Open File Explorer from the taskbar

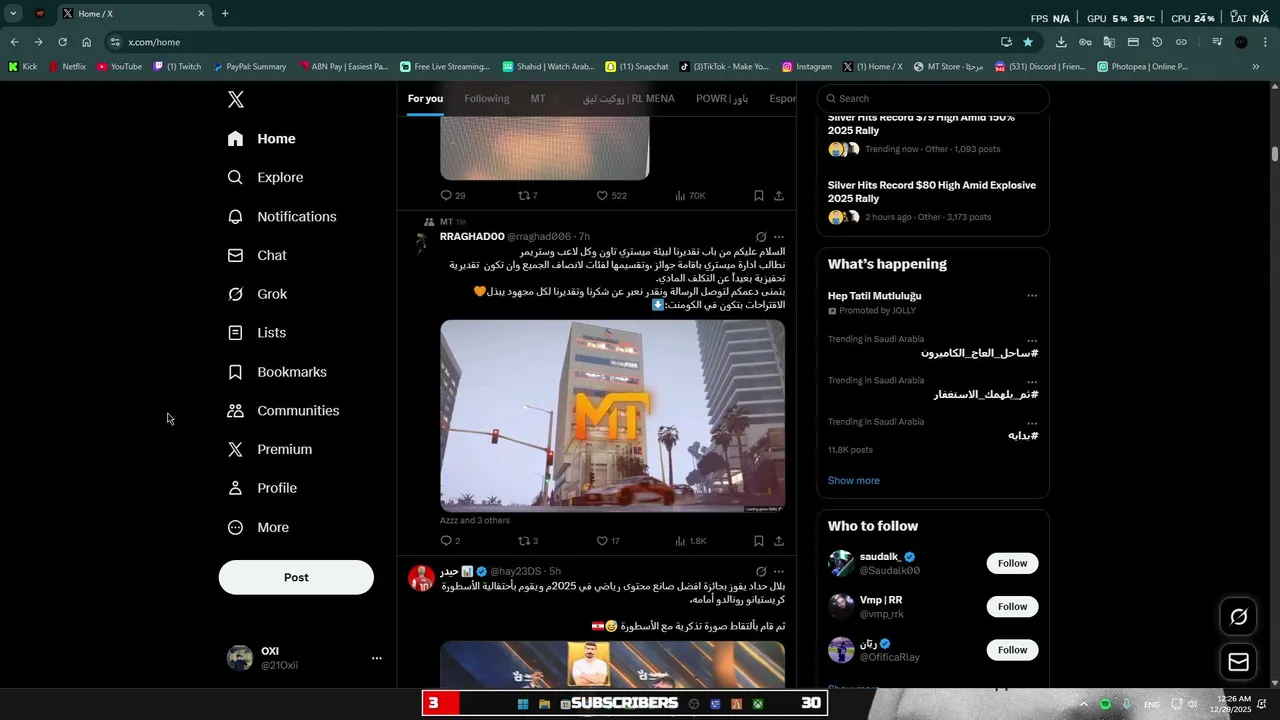[544, 704]
